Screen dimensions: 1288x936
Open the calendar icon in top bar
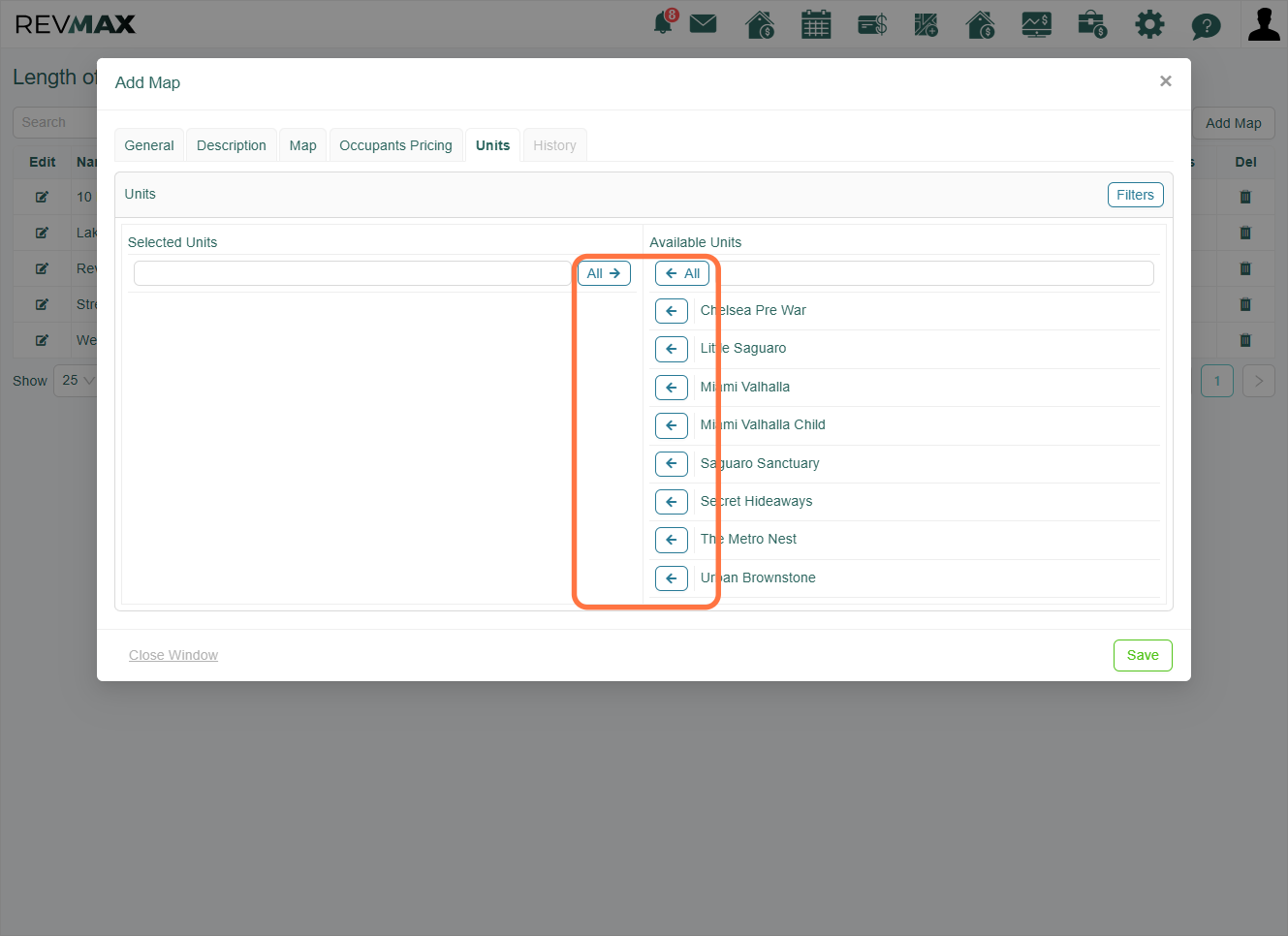tap(816, 24)
